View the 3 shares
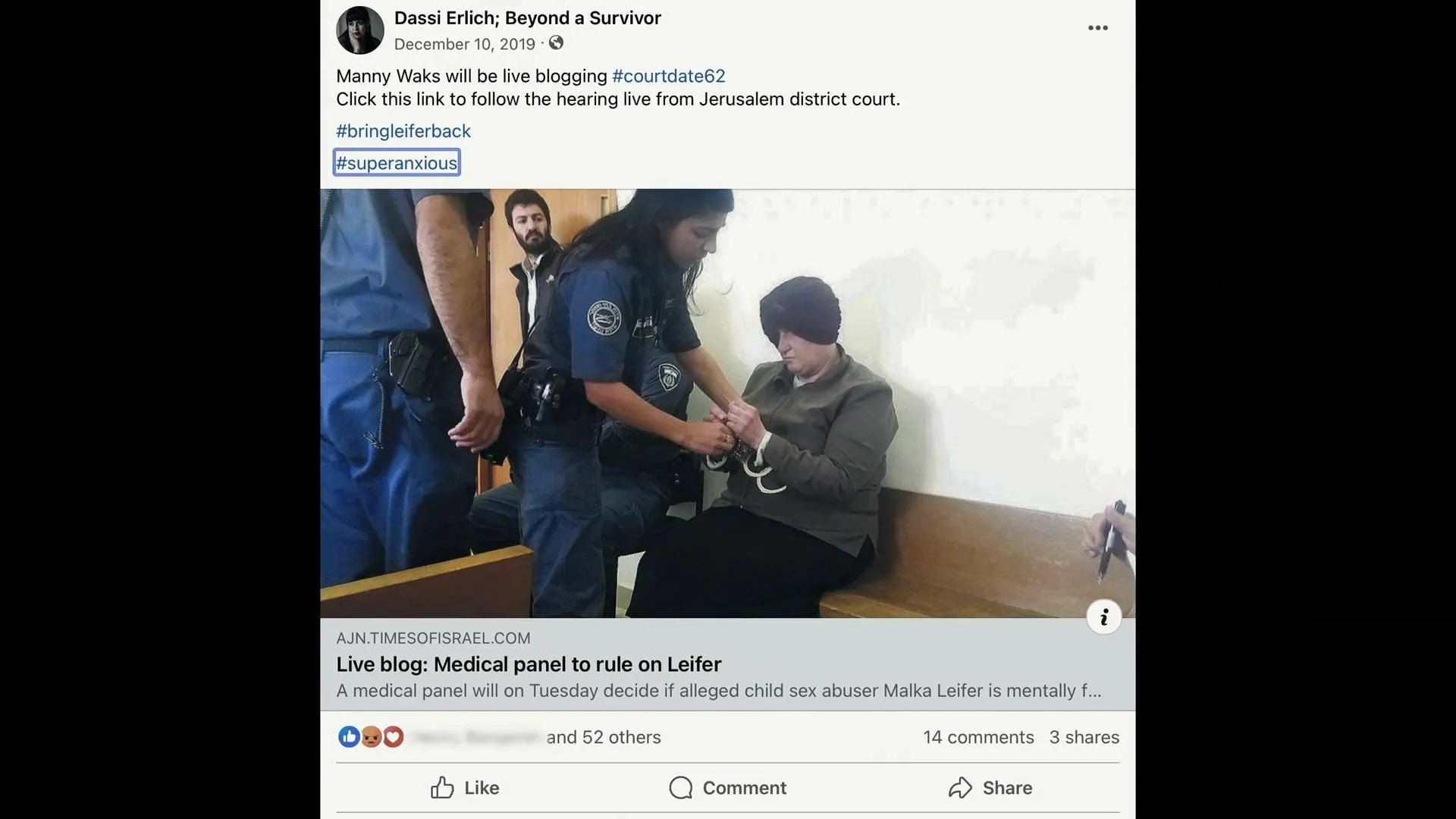This screenshot has height=819, width=1456. click(x=1084, y=737)
